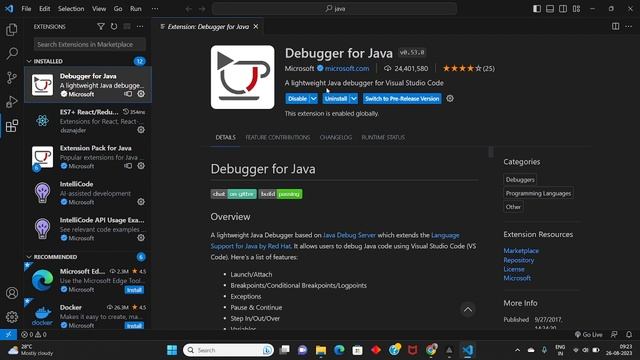This screenshot has height=360, width=640.
Task: Open the Disable button dropdown arrow
Action: [x=313, y=98]
